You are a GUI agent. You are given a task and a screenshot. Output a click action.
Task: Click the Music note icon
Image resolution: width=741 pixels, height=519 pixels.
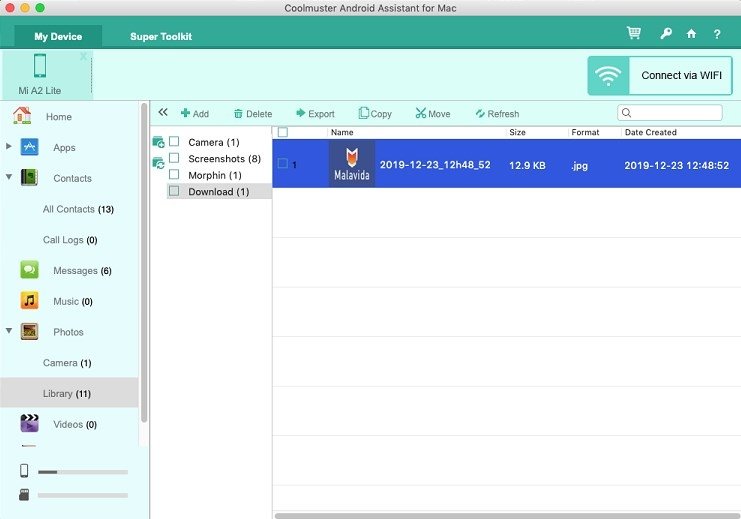tap(29, 301)
